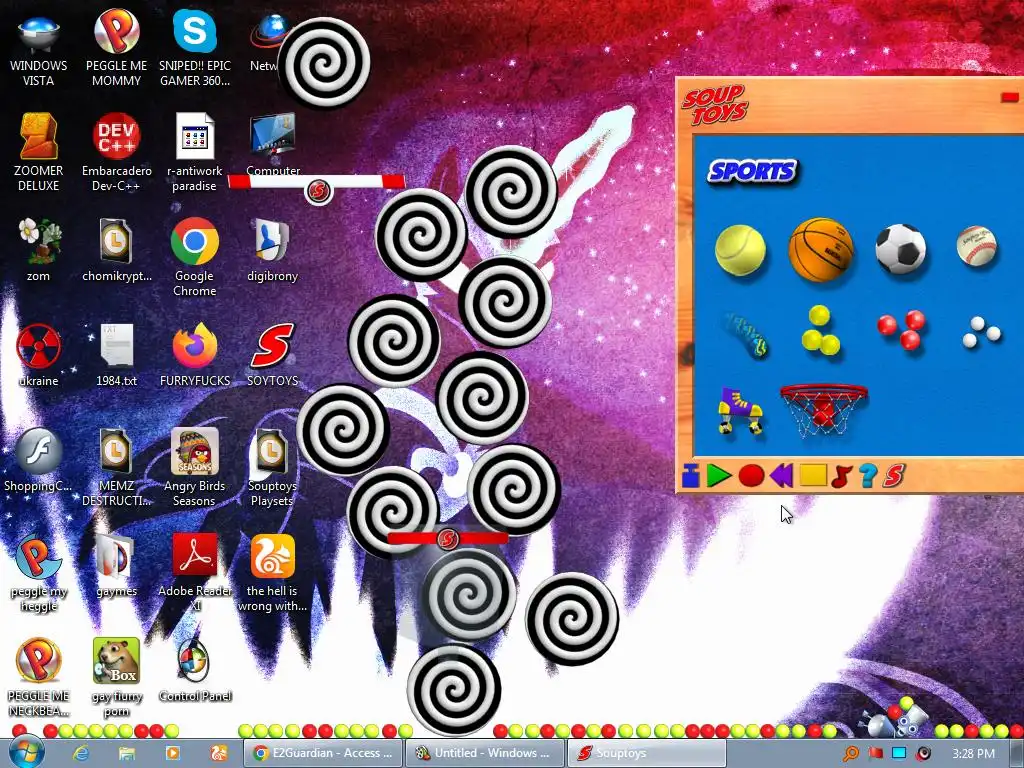The width and height of the screenshot is (1024, 768).
Task: Switch to Souptoys taskbar item
Action: coord(647,753)
